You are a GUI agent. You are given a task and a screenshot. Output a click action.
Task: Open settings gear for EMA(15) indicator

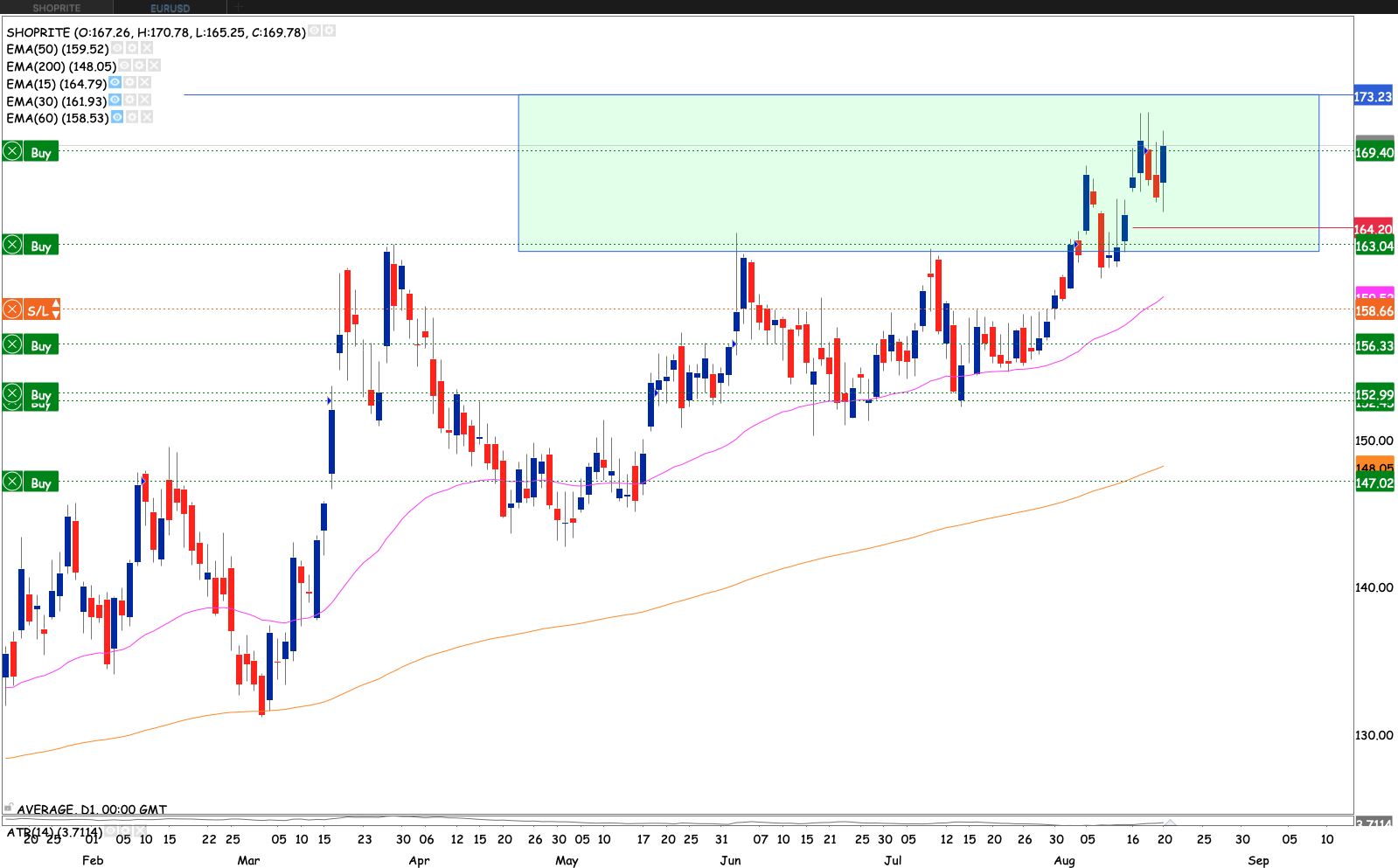click(x=129, y=83)
